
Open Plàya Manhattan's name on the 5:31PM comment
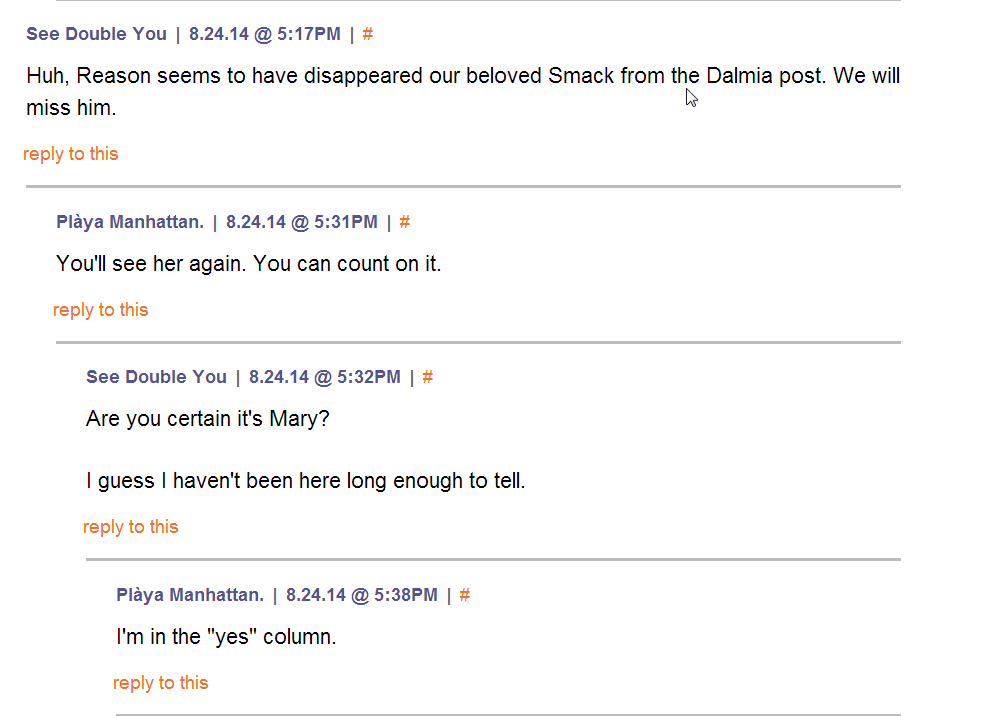[130, 222]
